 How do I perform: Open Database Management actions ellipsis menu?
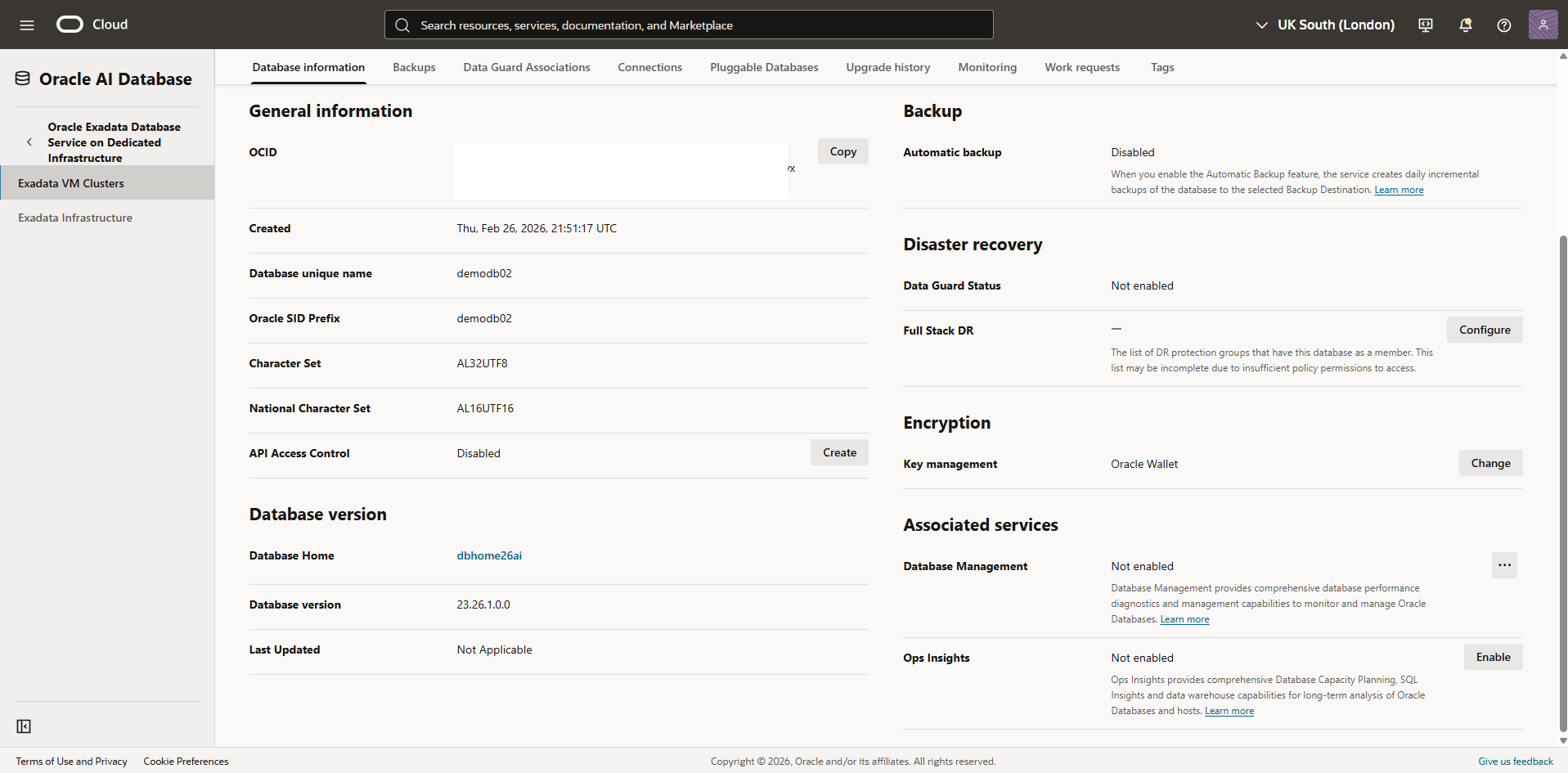pos(1504,565)
